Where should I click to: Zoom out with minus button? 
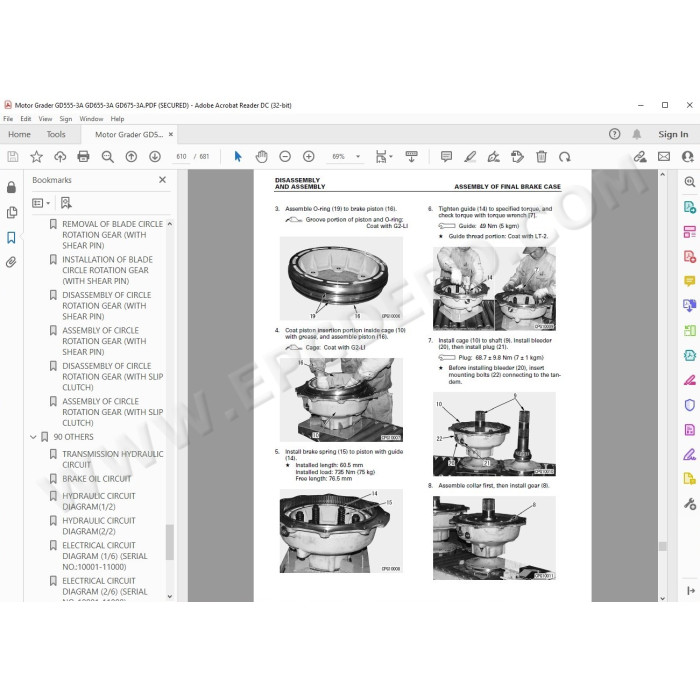pos(285,157)
